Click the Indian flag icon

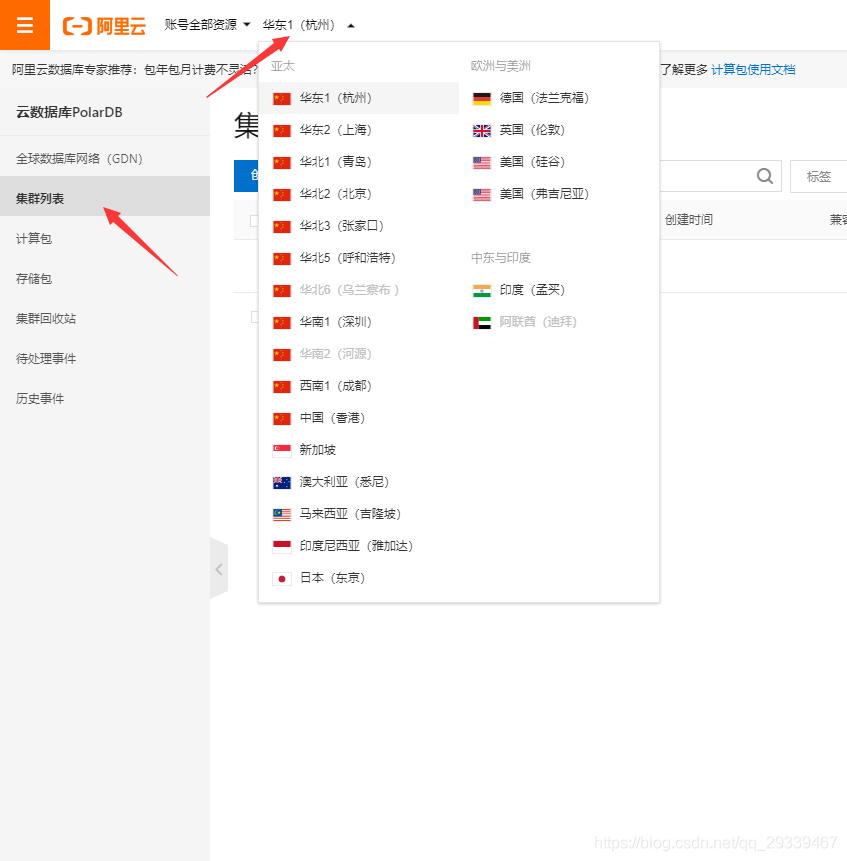tap(481, 290)
